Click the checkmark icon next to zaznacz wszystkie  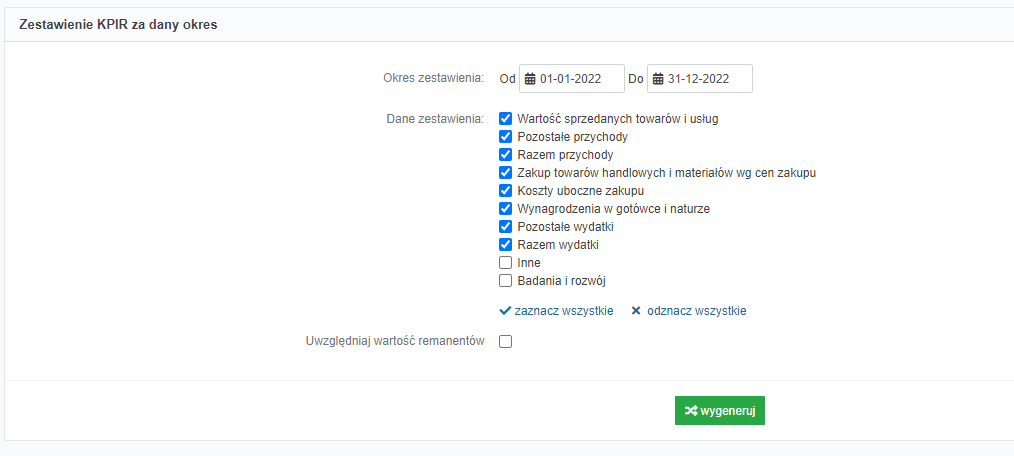coord(506,310)
